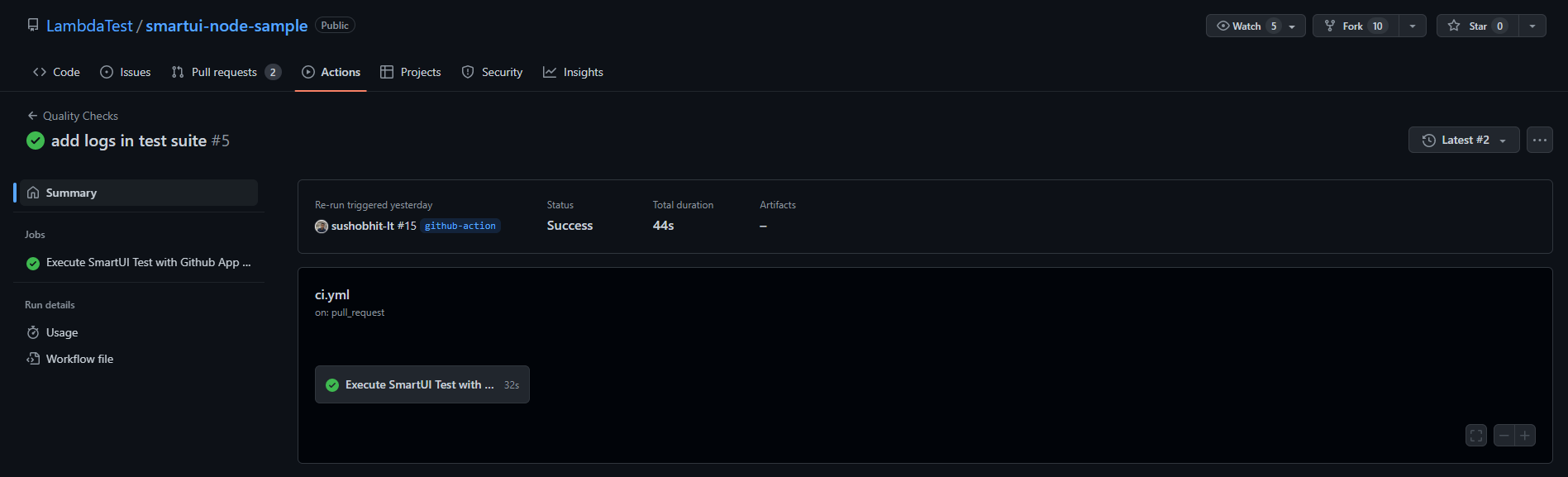Fork the repository
The width and height of the screenshot is (1568, 477).
(1354, 26)
